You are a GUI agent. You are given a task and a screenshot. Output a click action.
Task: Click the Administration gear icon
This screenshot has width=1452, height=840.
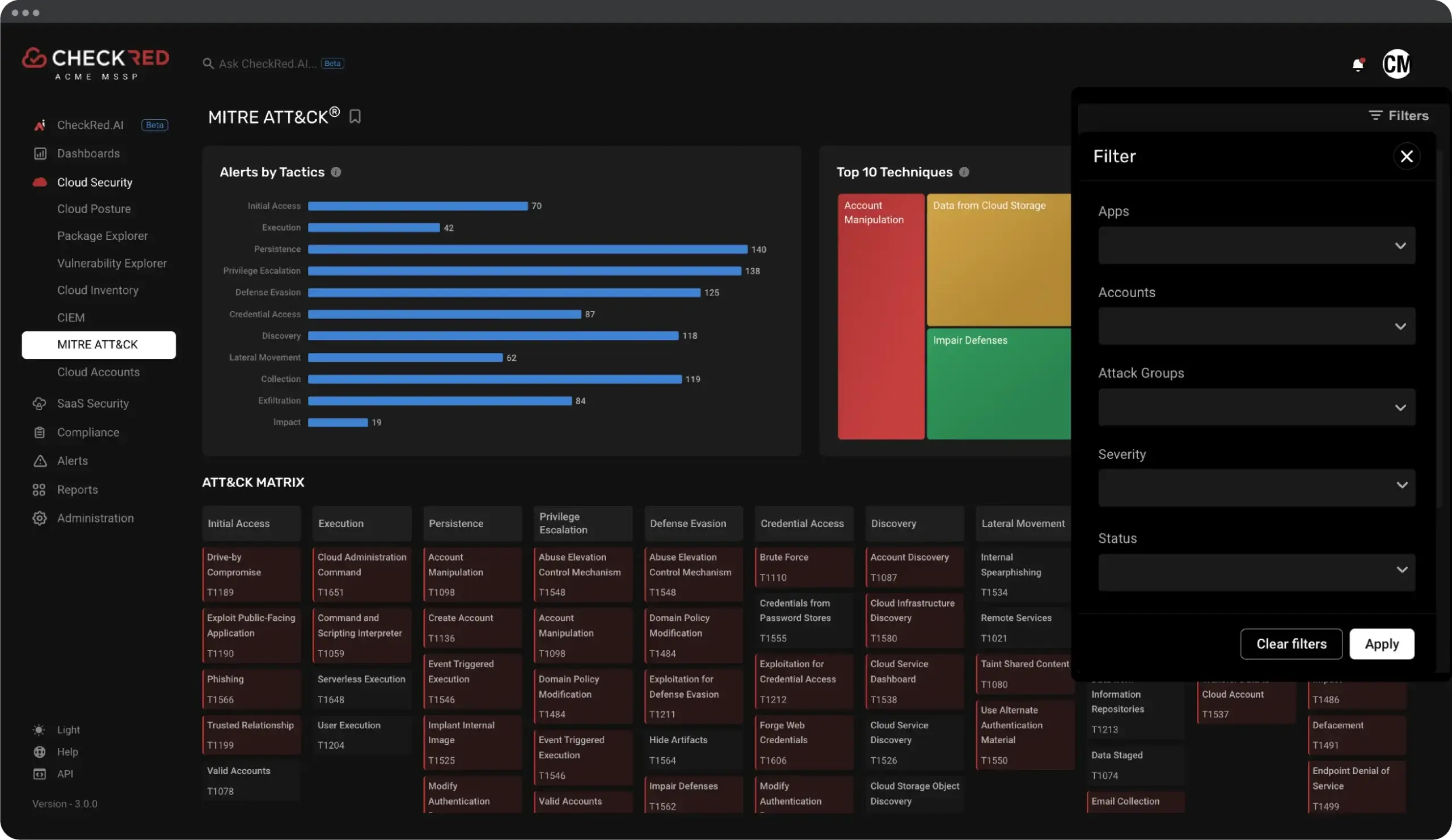pyautogui.click(x=39, y=518)
